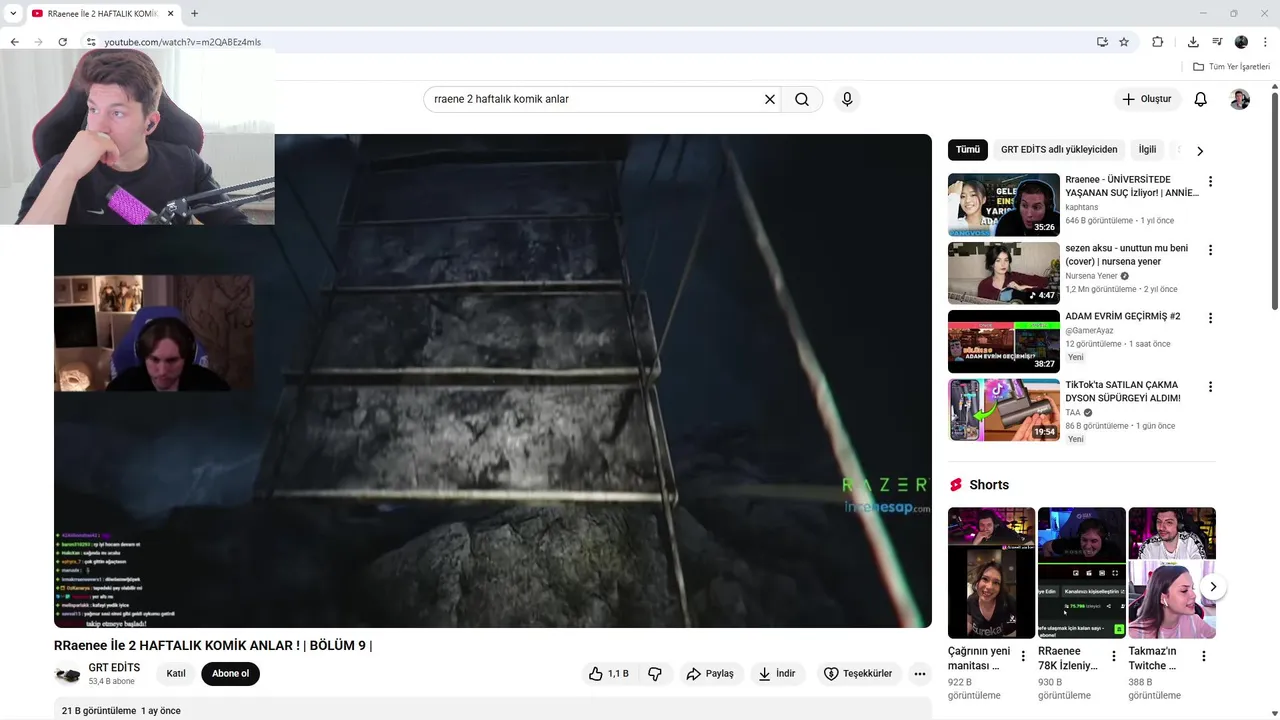The image size is (1280, 720).
Task: Open Takmaz'ın Twitche short thumbnail
Action: (1172, 573)
